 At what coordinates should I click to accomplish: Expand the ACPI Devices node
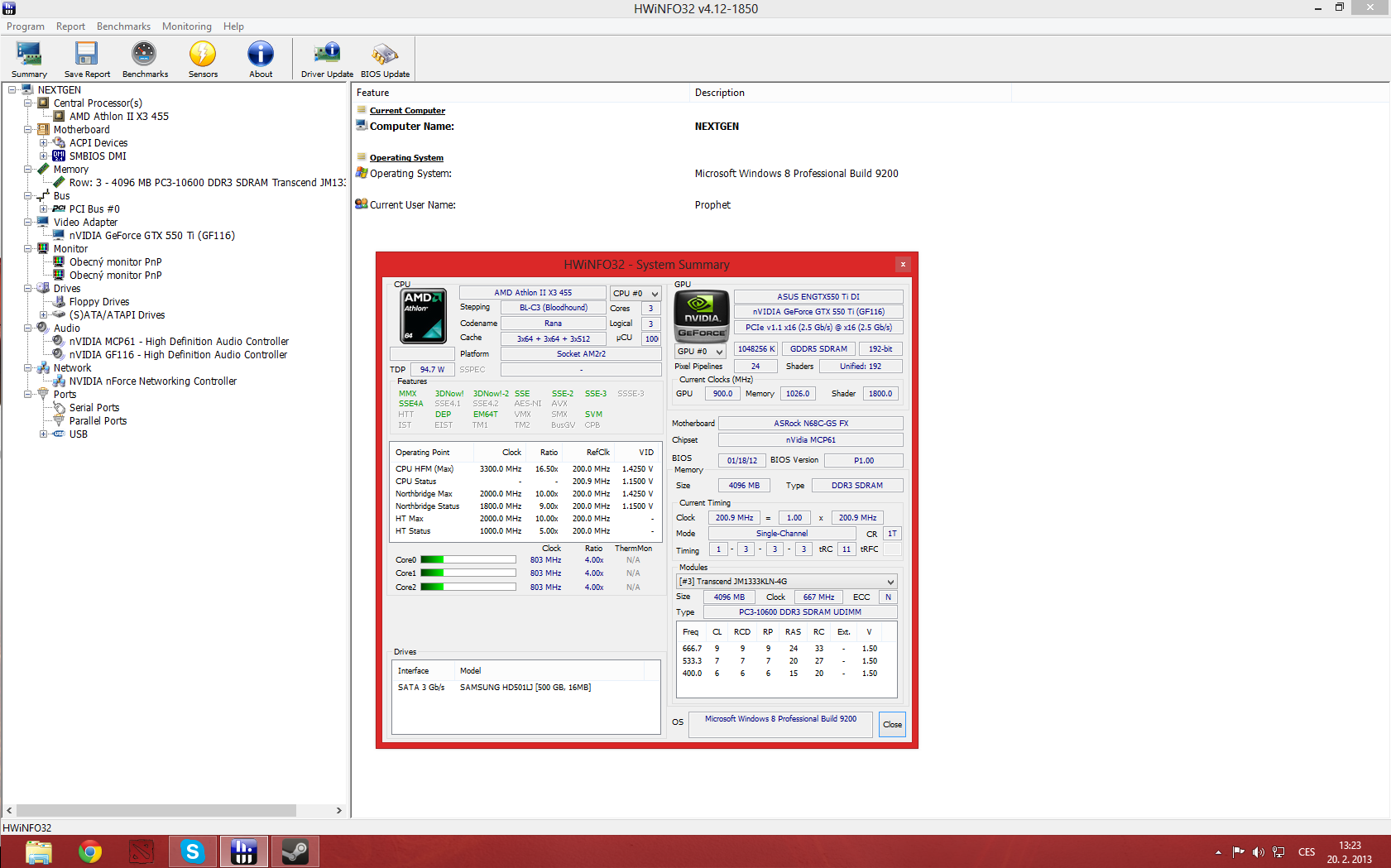43,142
